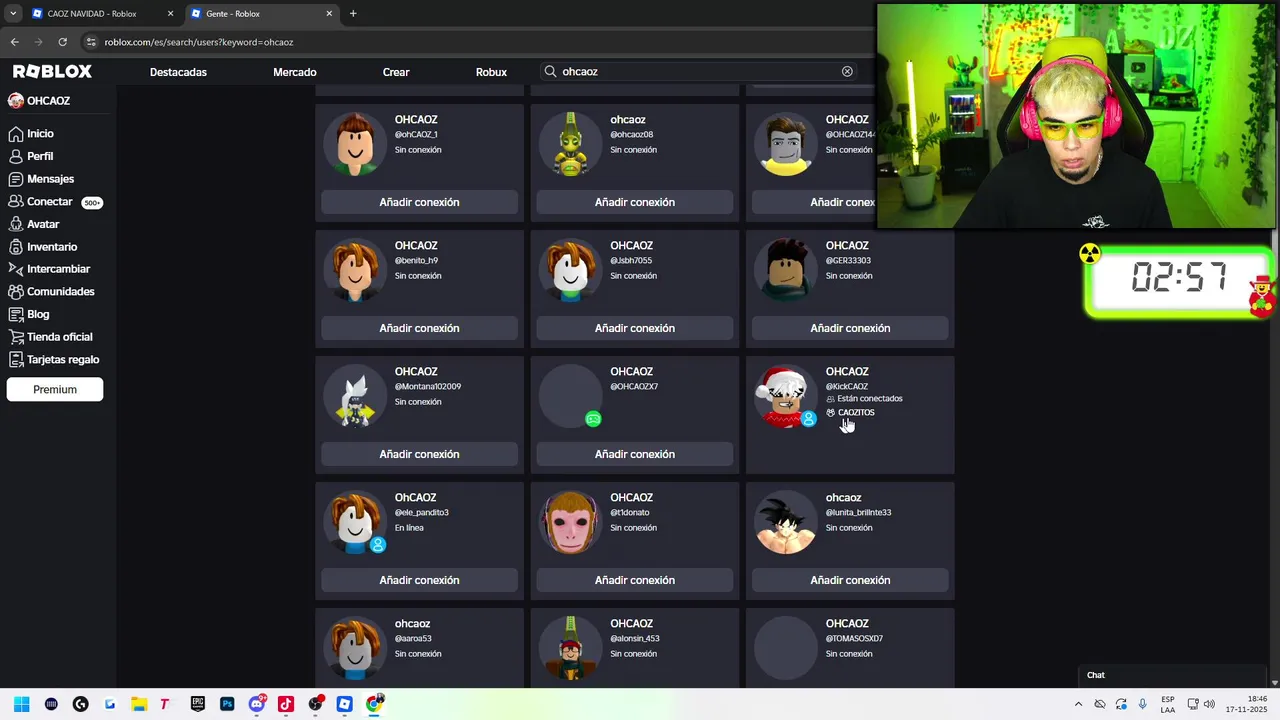The height and width of the screenshot is (720, 1280).
Task: Click username @TOMASOSXD7
Action: [854, 639]
